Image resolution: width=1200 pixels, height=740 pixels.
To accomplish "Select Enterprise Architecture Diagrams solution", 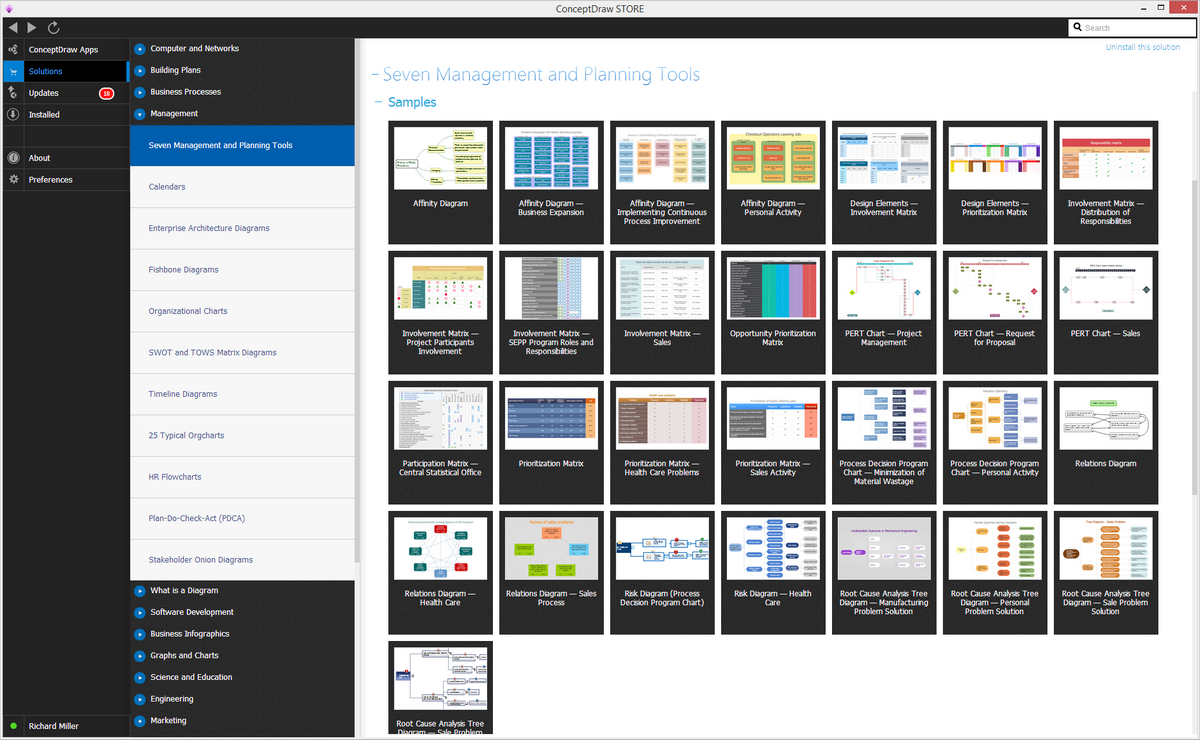I will pyautogui.click(x=242, y=228).
